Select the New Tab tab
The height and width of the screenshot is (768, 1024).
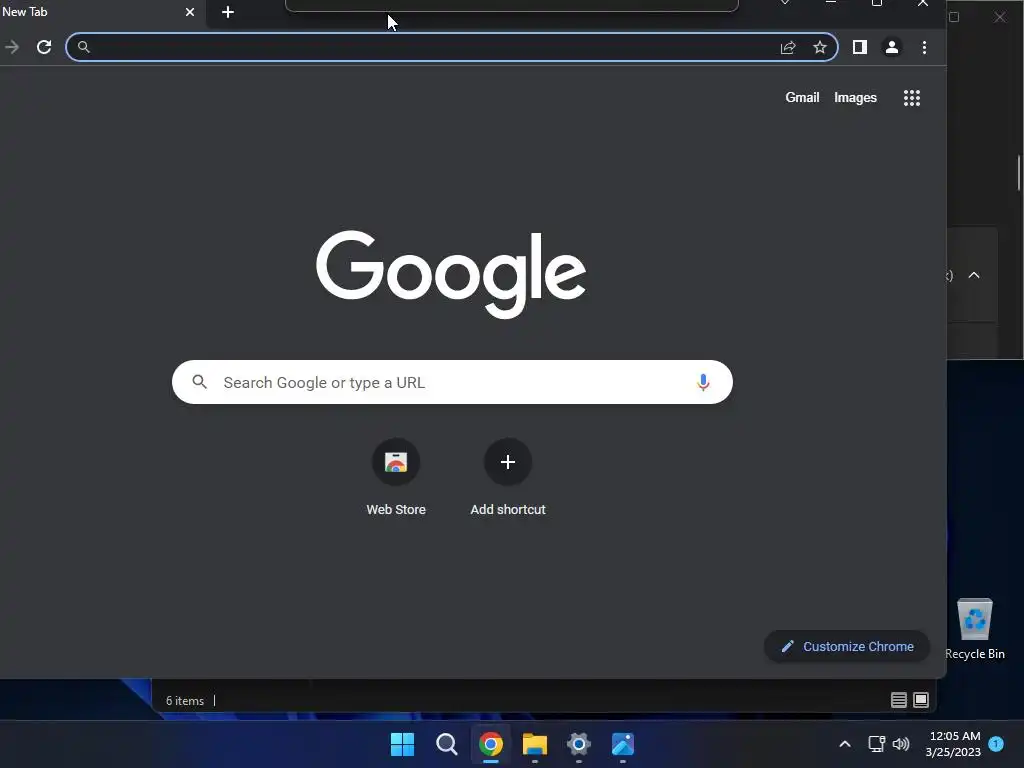click(x=91, y=12)
